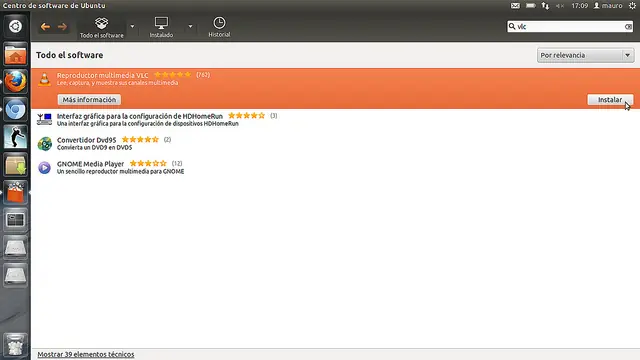The width and height of the screenshot is (640, 360).
Task: Open Ubuntu Software Center launcher icon
Action: pyautogui.click(x=16, y=192)
